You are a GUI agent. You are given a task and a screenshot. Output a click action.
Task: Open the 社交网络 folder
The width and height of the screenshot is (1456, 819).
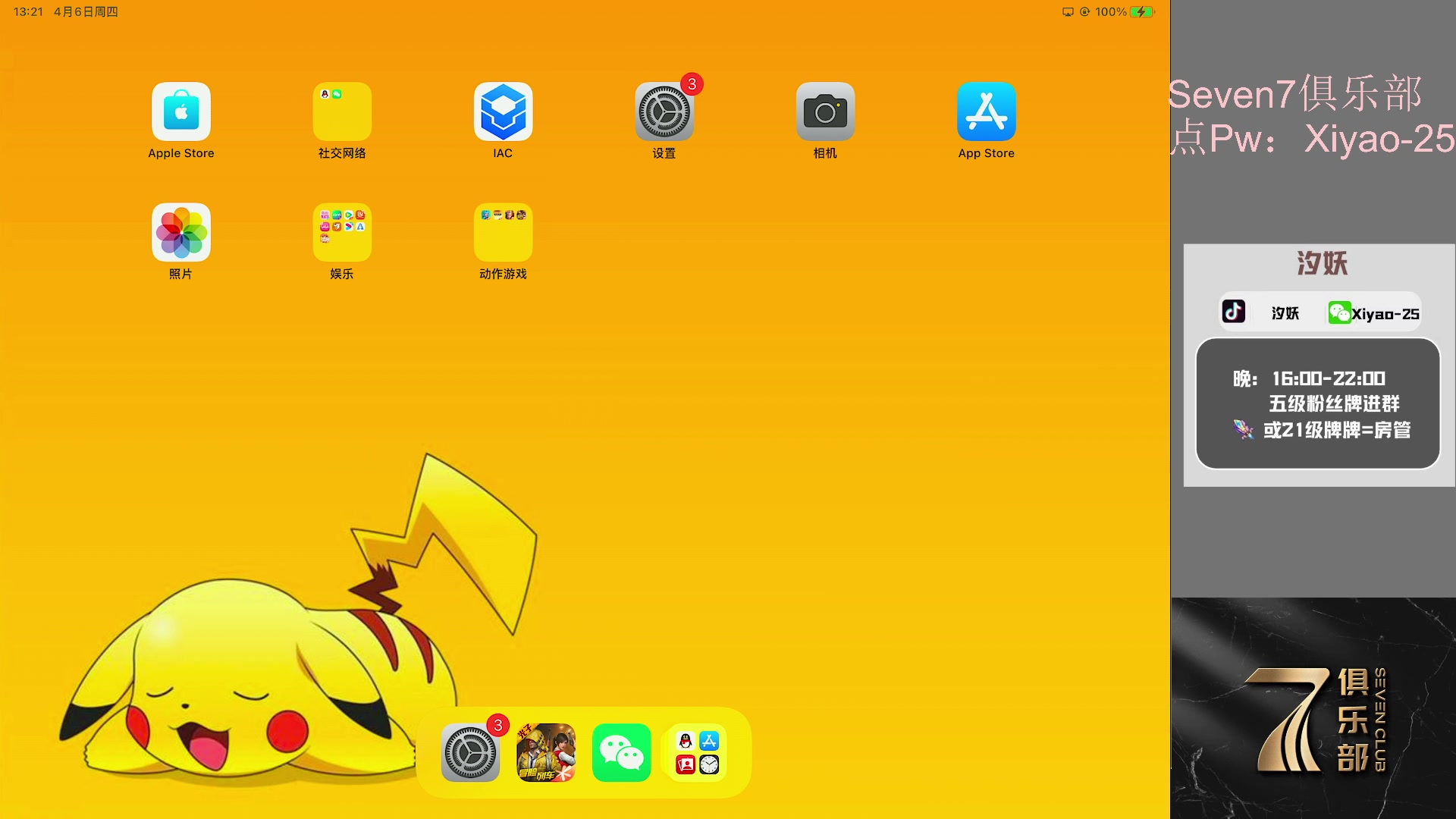click(x=342, y=111)
